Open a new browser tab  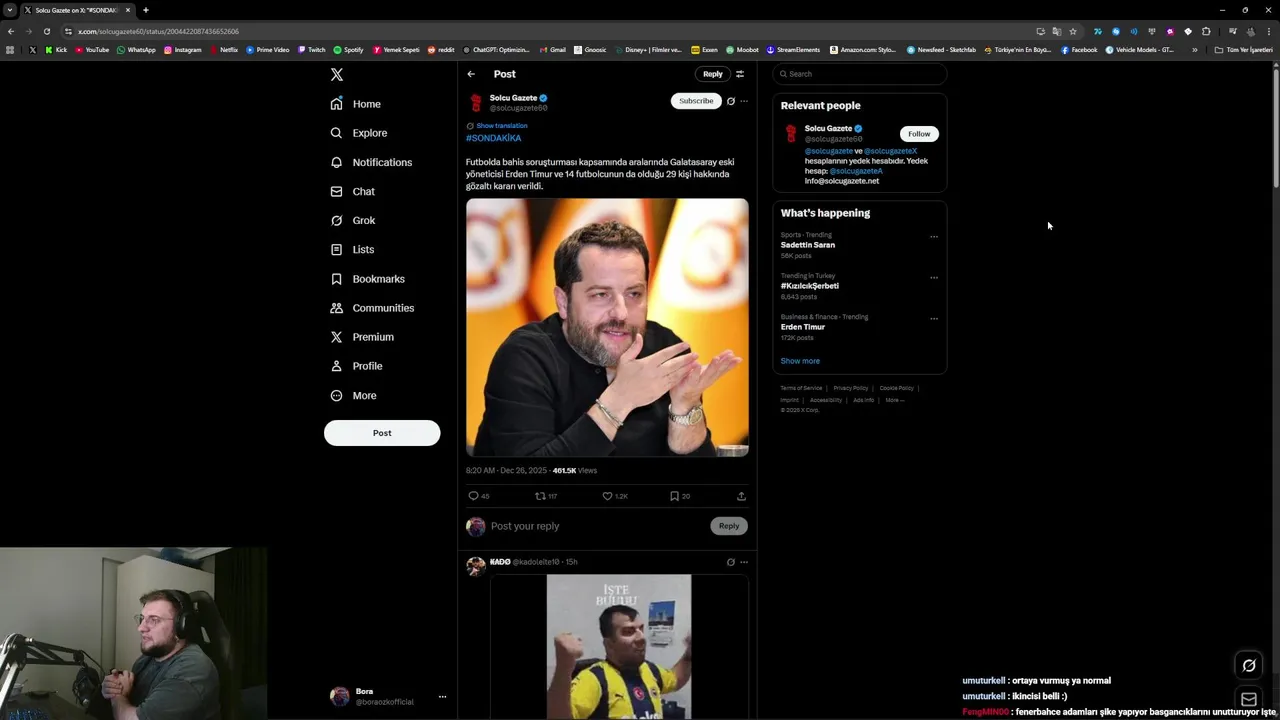[146, 10]
